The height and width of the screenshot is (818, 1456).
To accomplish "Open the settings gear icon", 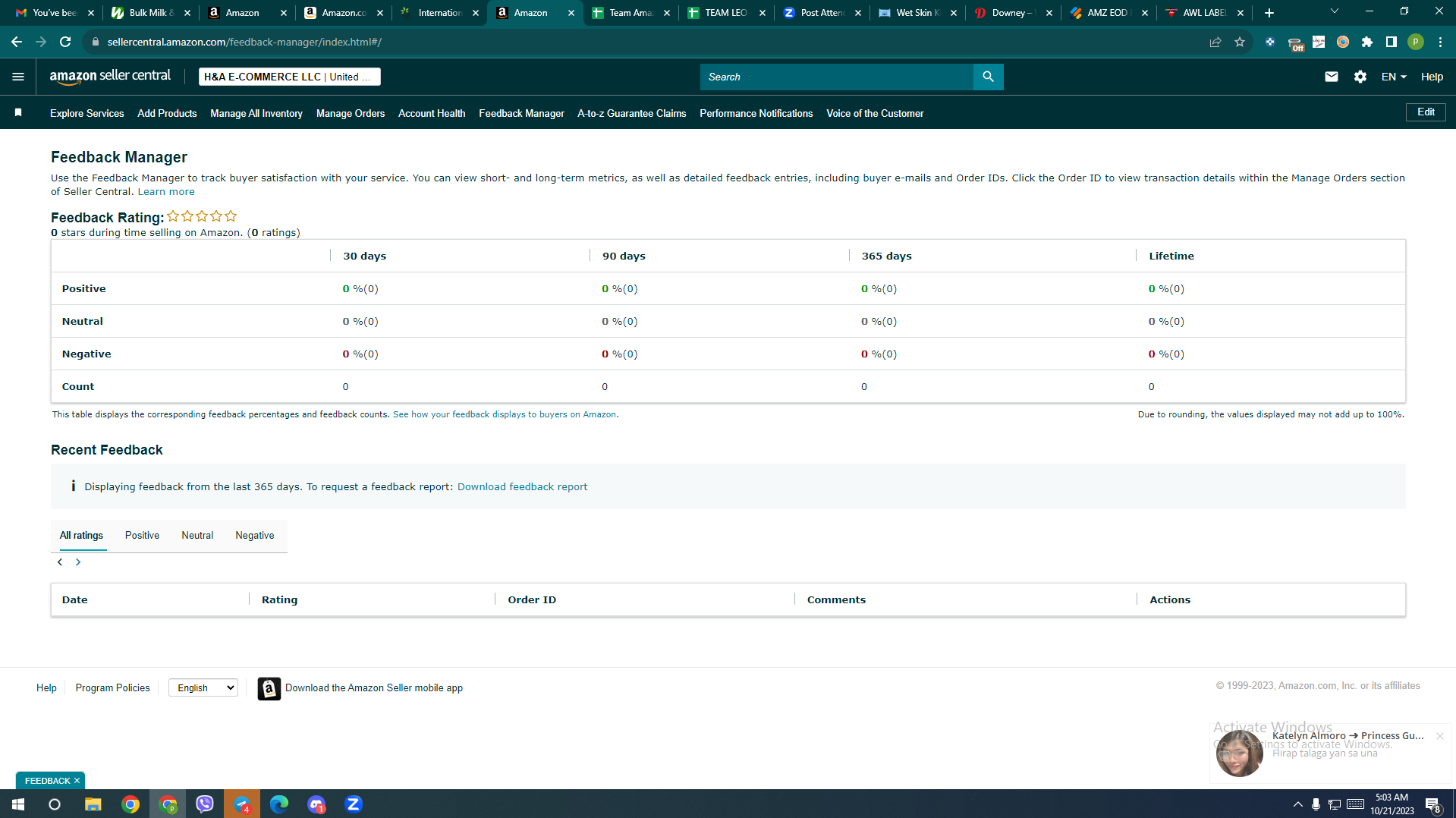I will pyautogui.click(x=1360, y=77).
